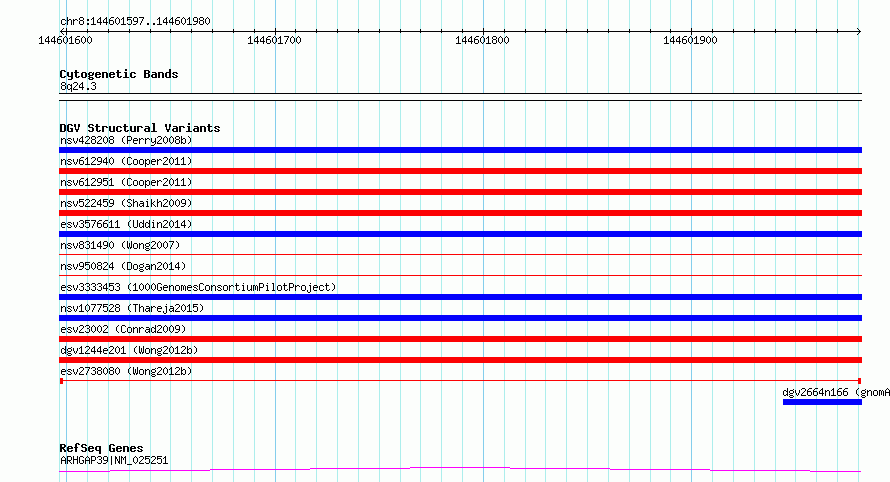This screenshot has width=890, height=482.
Task: Click the chr8:144601597..144601980 region label
Action: pyautogui.click(x=135, y=21)
